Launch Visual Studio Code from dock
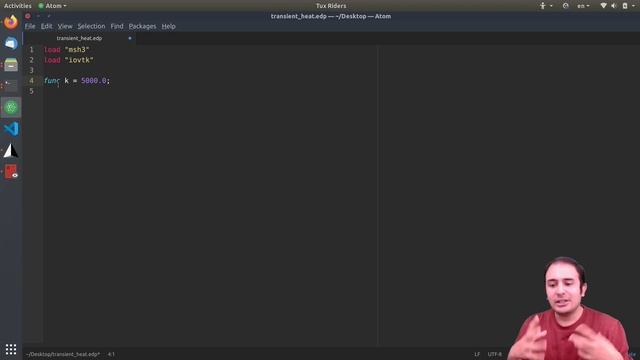This screenshot has width=640, height=360. tap(11, 129)
